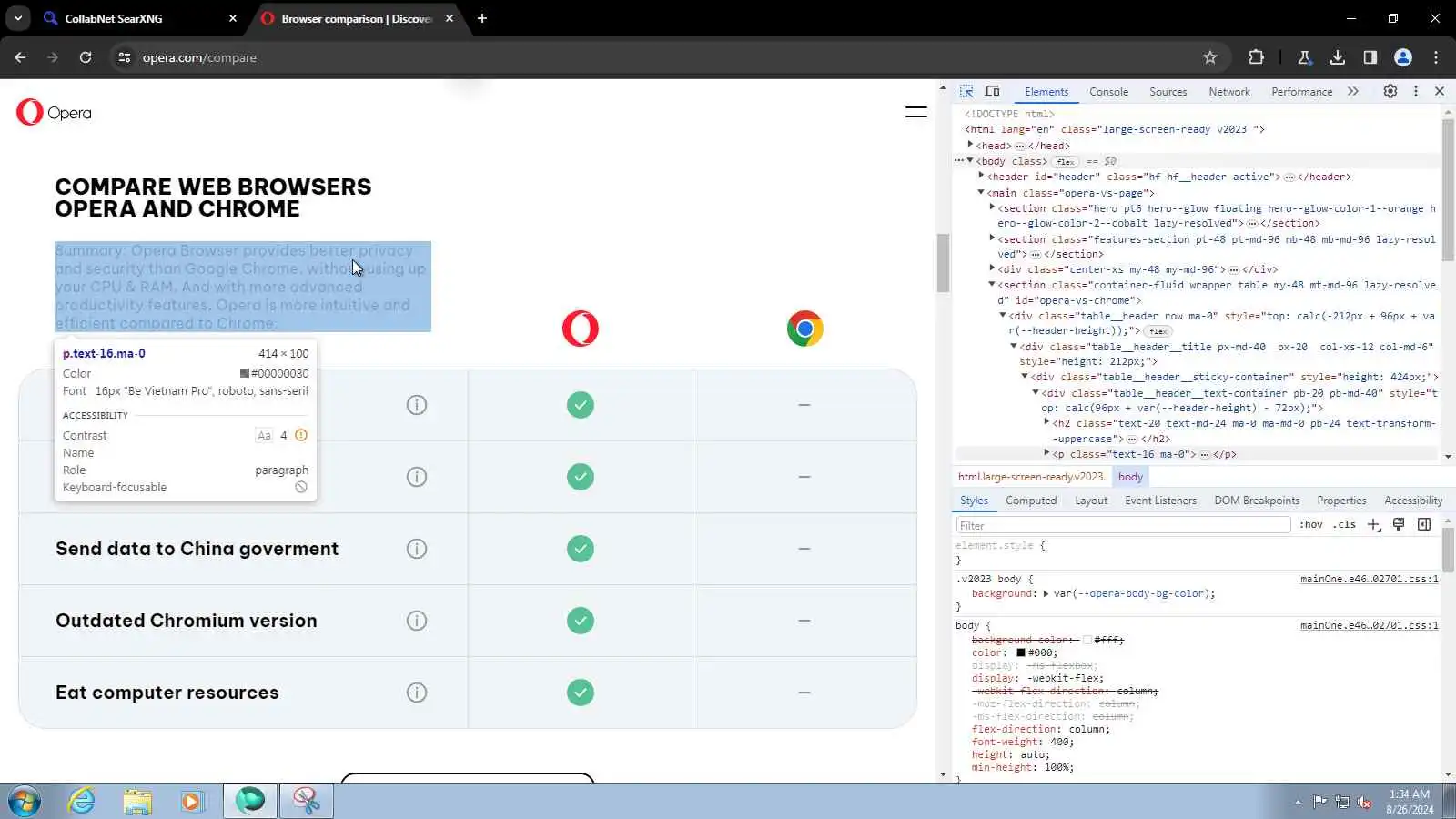Collapse the body element node

(x=970, y=160)
